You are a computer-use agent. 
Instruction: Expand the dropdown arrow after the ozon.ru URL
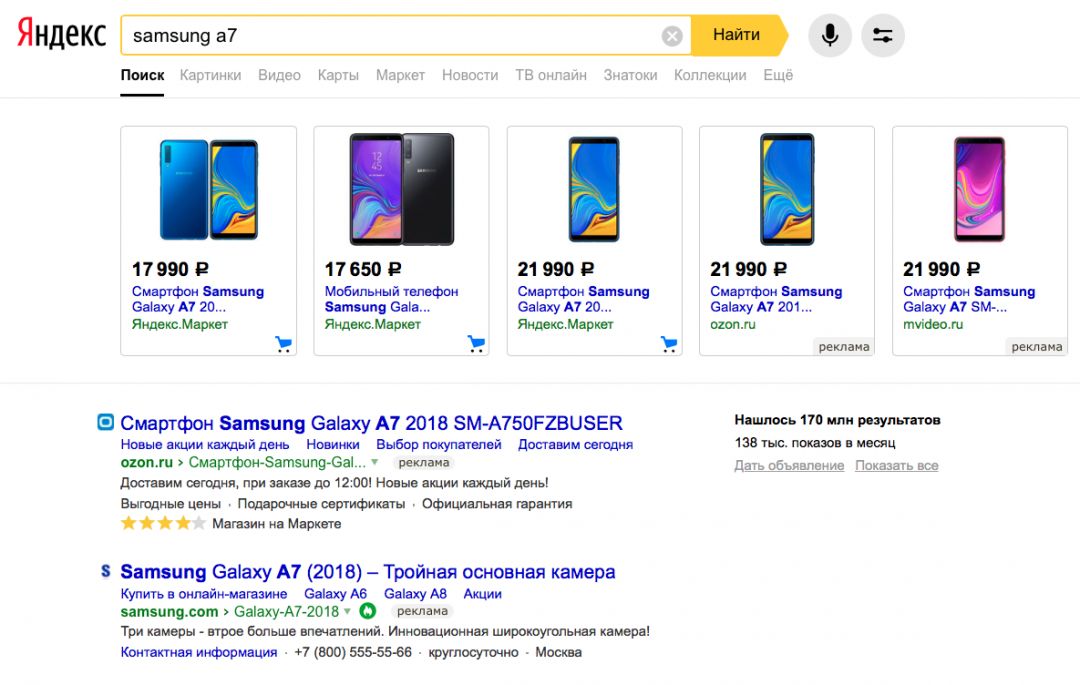click(x=375, y=463)
